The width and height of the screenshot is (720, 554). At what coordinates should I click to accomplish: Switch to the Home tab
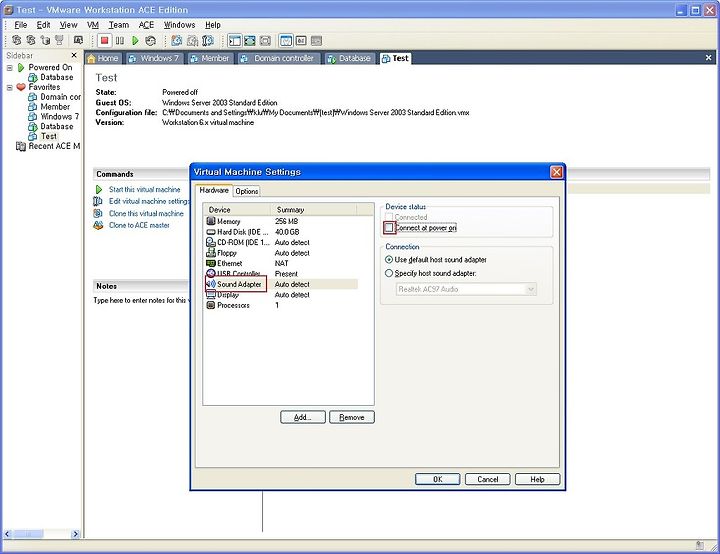(x=103, y=58)
